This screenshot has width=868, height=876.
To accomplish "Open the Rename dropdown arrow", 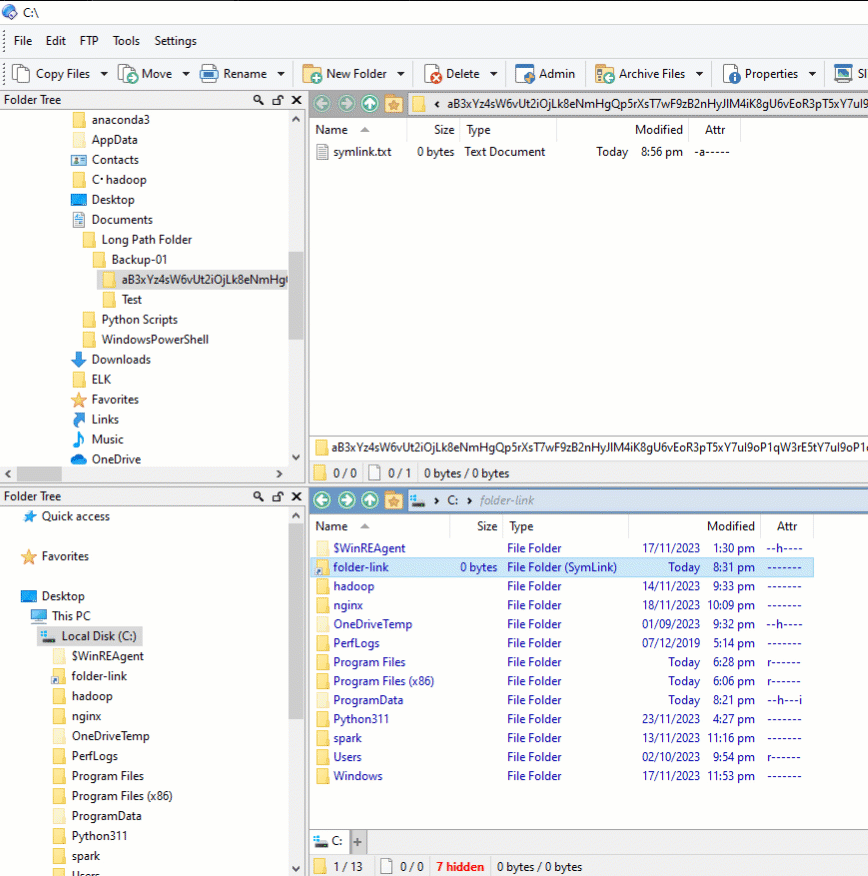I will [280, 73].
